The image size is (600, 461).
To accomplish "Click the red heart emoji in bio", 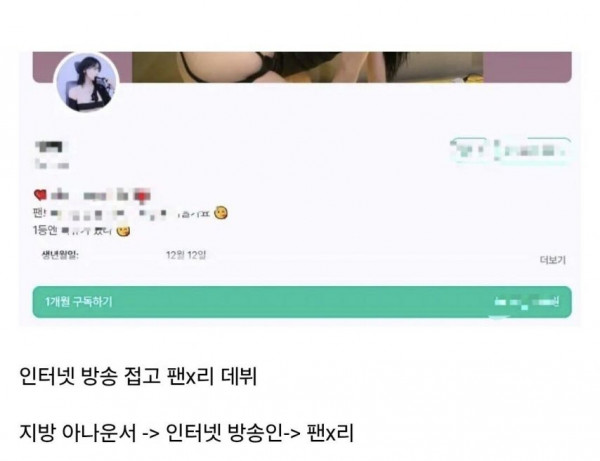I will pos(40,195).
